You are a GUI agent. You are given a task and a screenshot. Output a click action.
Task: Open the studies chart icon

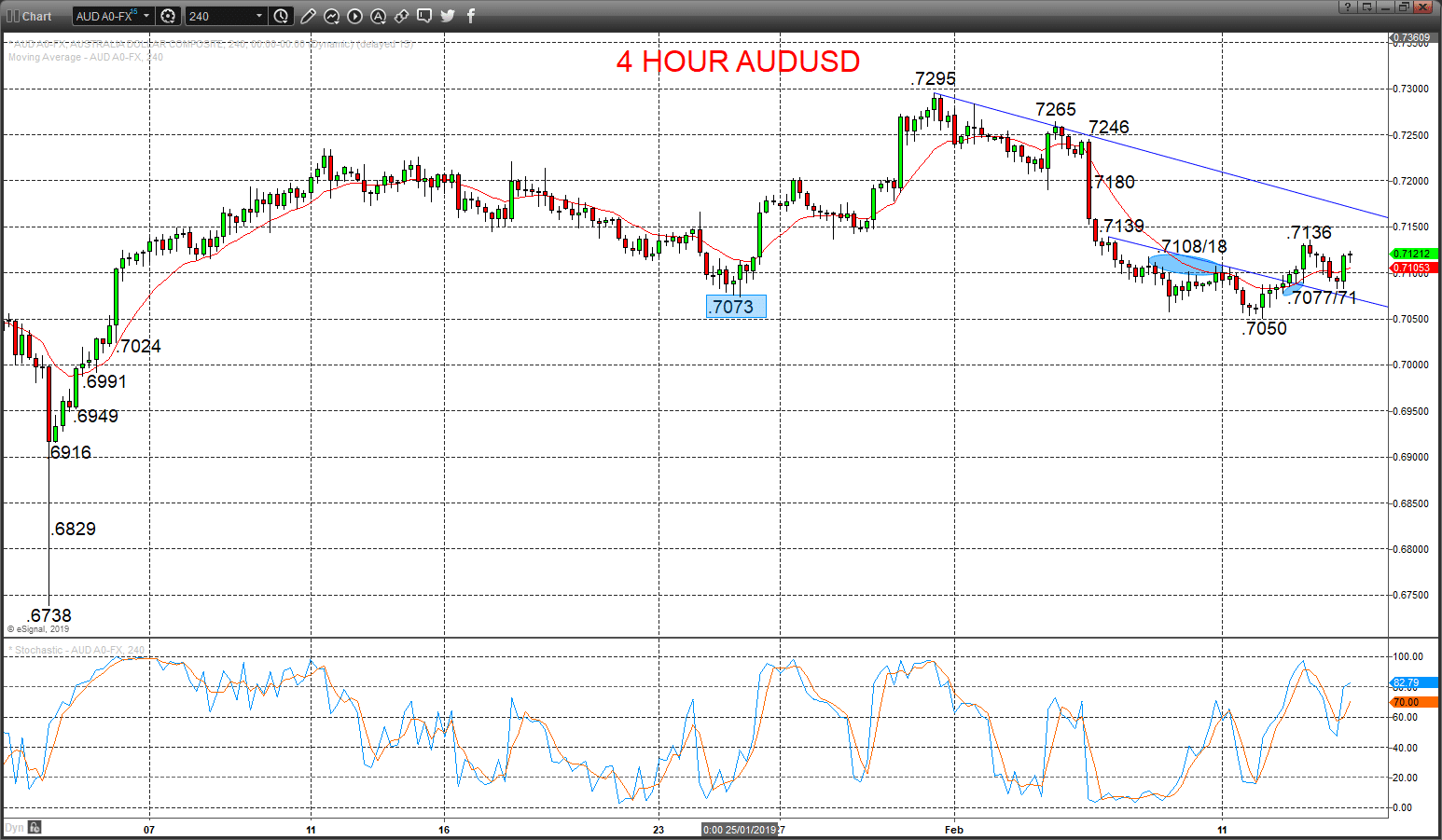tap(332, 16)
